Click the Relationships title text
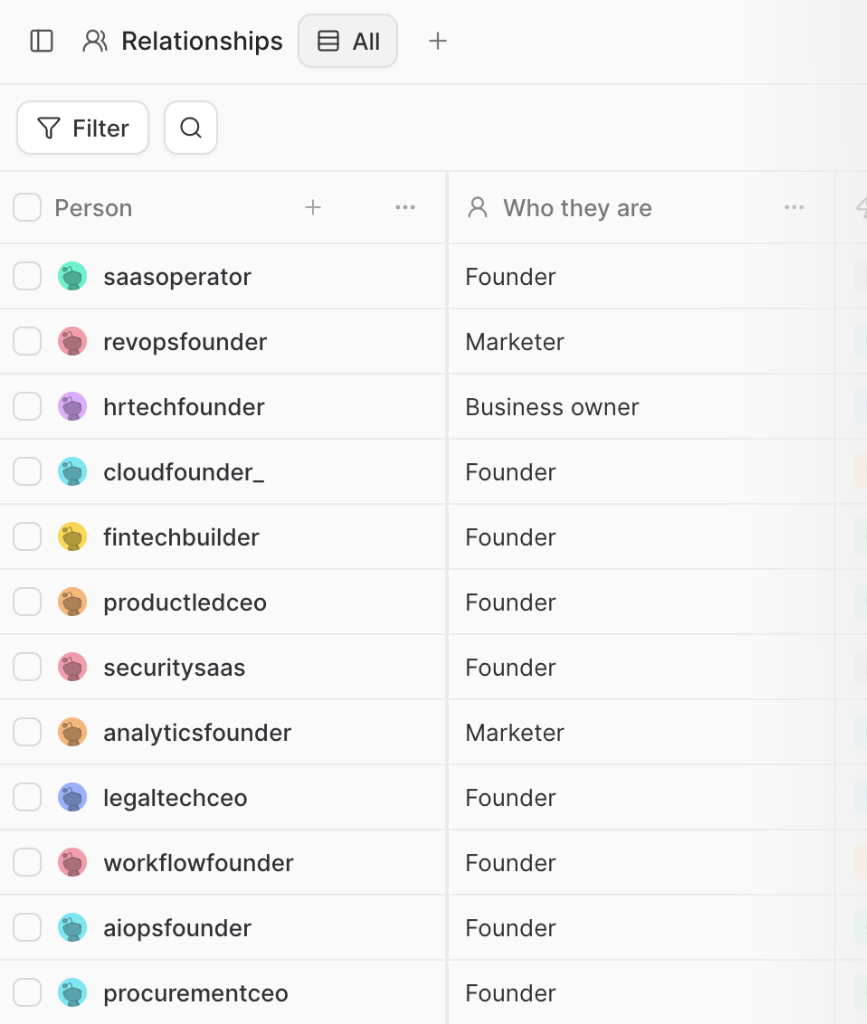The height and width of the screenshot is (1024, 867). (202, 41)
